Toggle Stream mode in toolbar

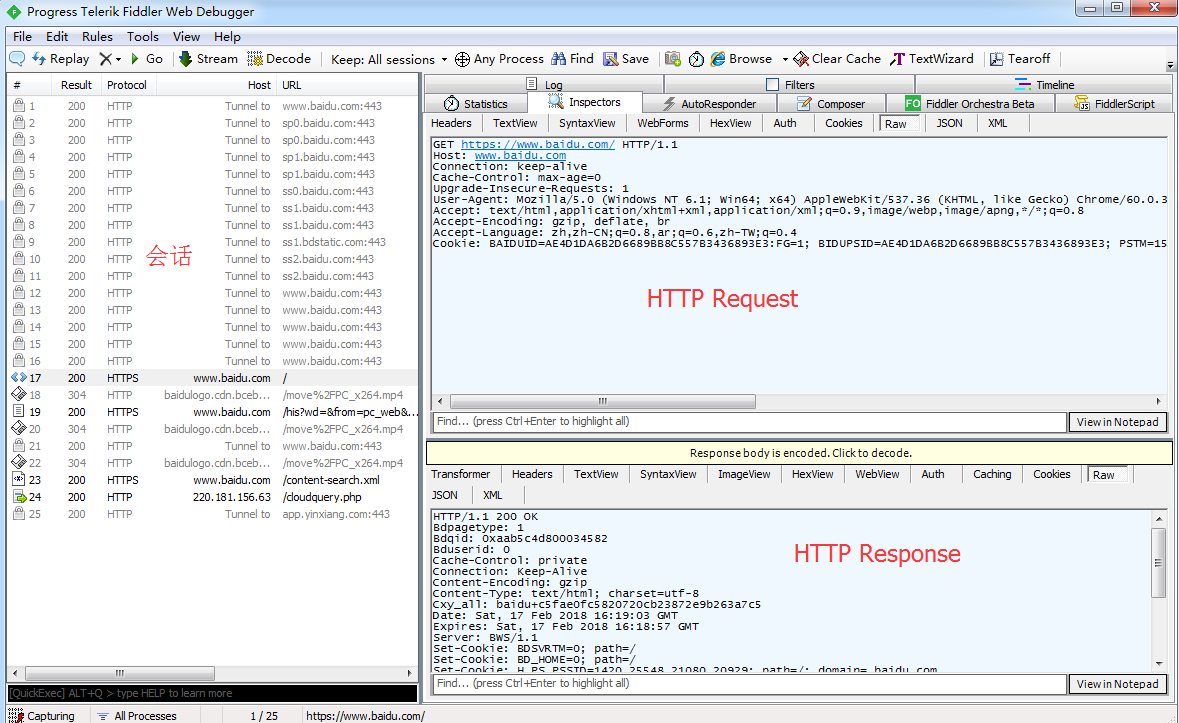click(x=208, y=59)
